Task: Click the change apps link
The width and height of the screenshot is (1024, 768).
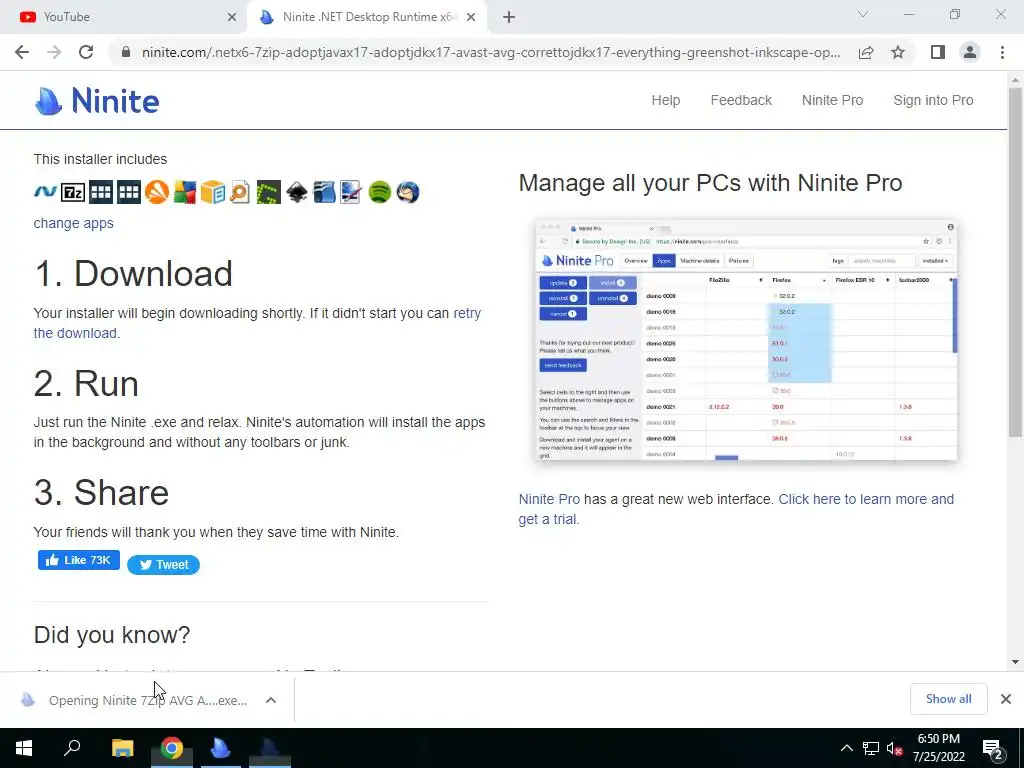Action: click(73, 223)
